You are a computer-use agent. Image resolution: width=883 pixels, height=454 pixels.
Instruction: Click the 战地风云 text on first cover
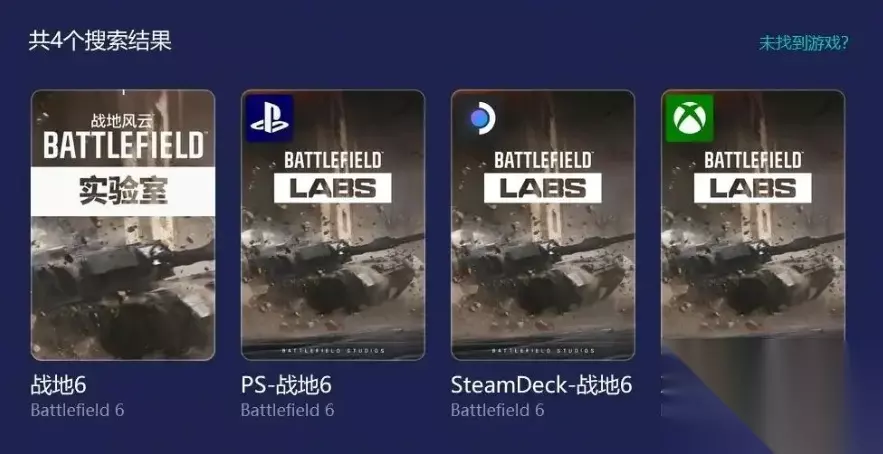[x=122, y=121]
